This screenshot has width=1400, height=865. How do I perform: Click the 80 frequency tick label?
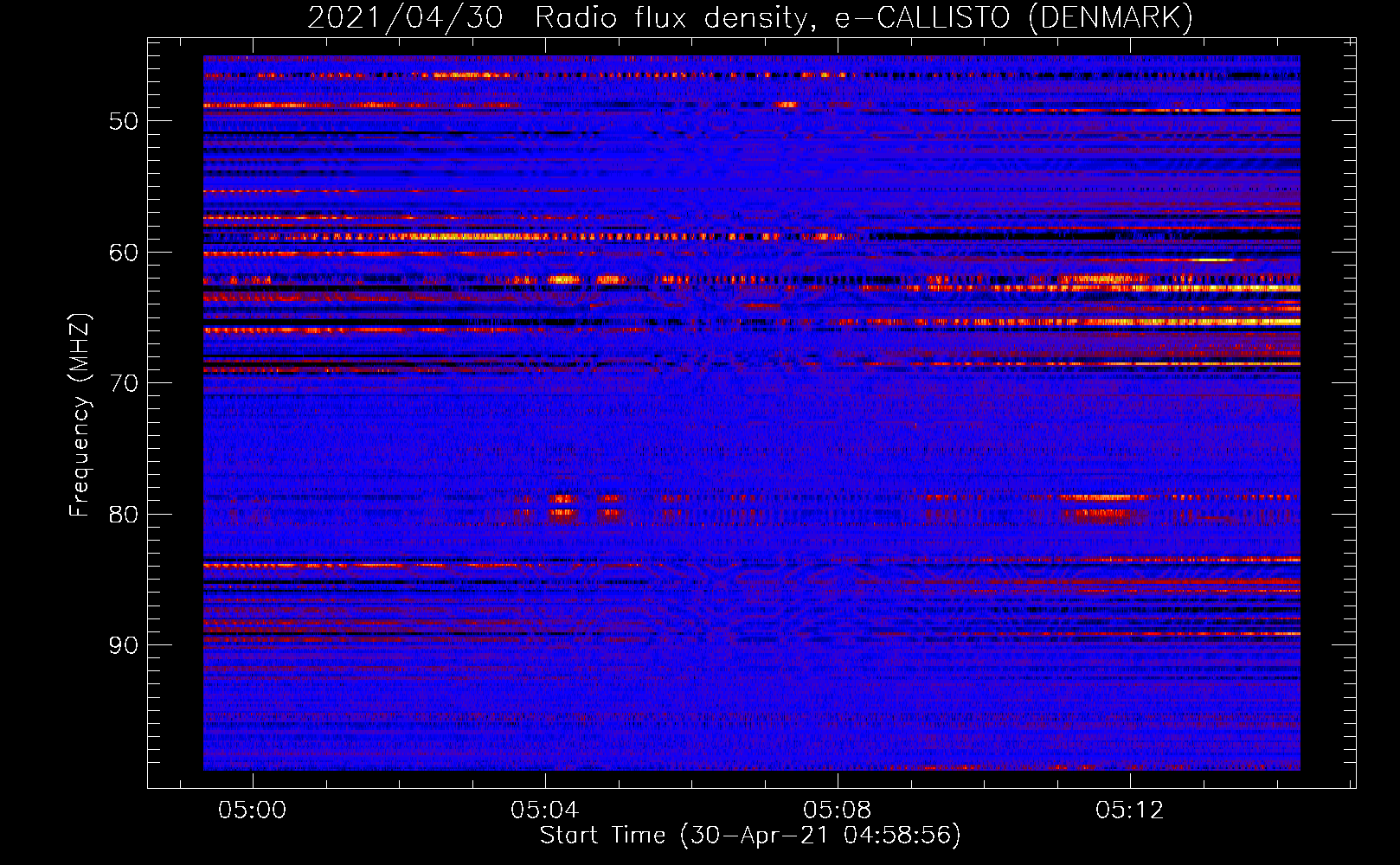[x=124, y=515]
